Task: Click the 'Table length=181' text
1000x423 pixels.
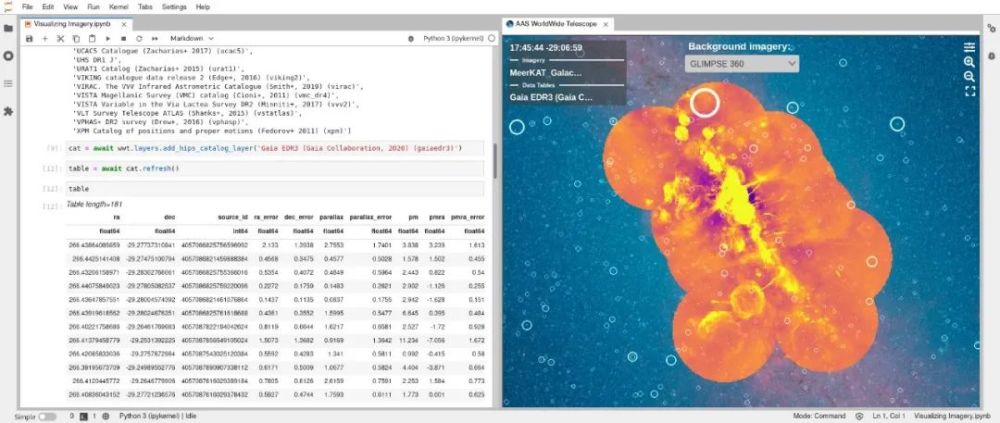Action: [94, 204]
